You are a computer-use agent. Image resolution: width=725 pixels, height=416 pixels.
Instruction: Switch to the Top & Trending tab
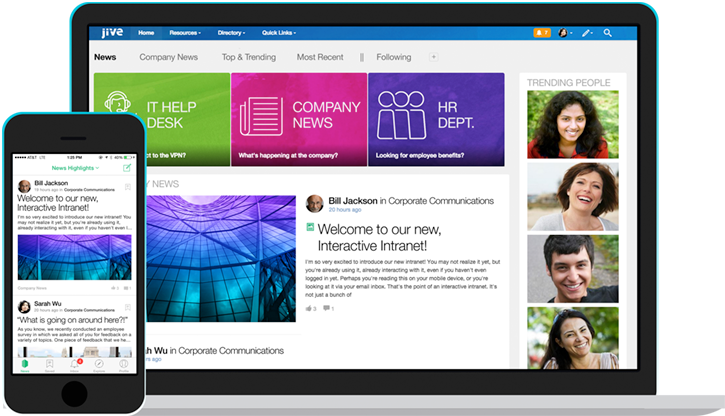tap(249, 57)
